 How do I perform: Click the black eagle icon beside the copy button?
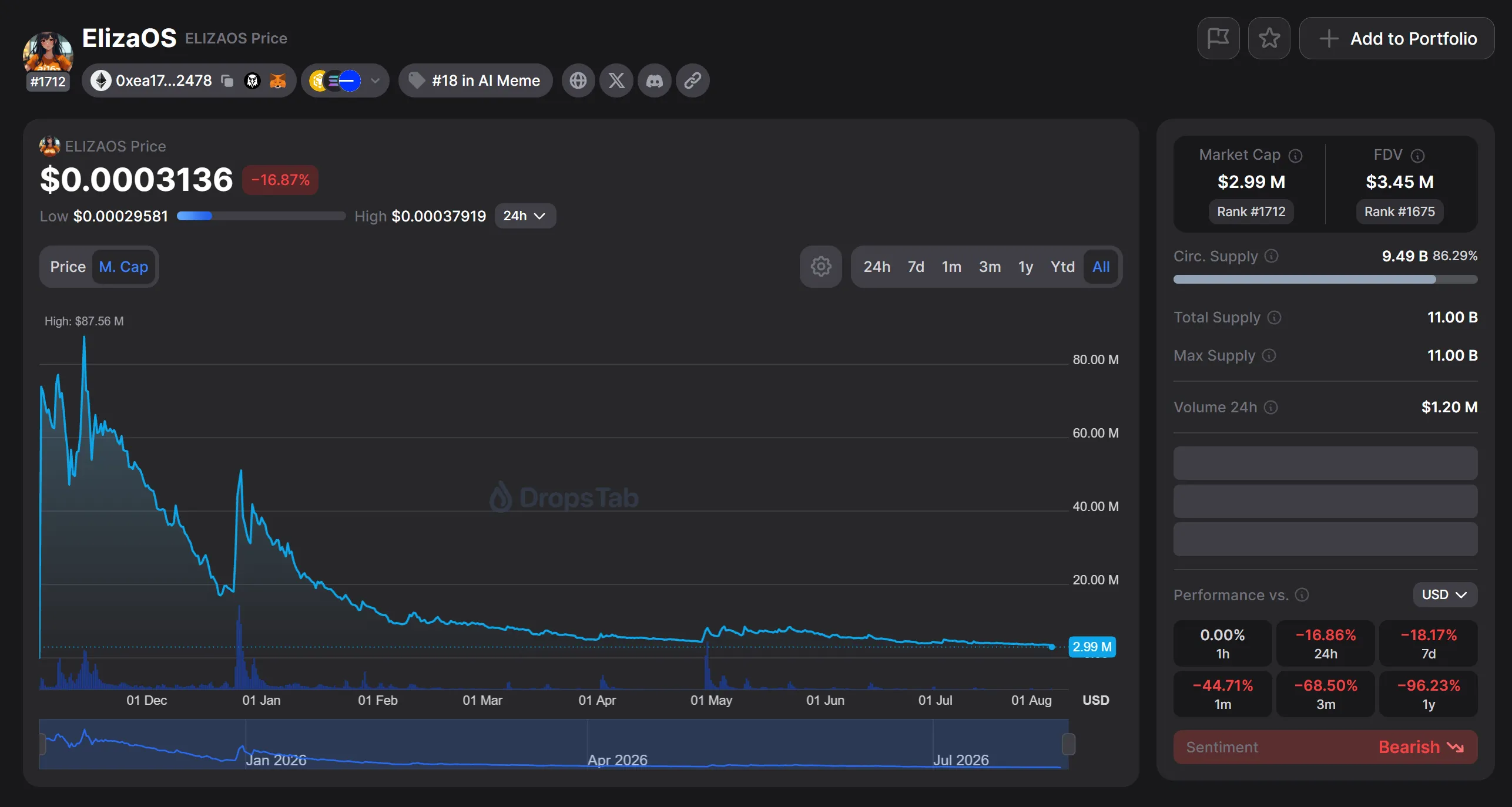tap(252, 80)
